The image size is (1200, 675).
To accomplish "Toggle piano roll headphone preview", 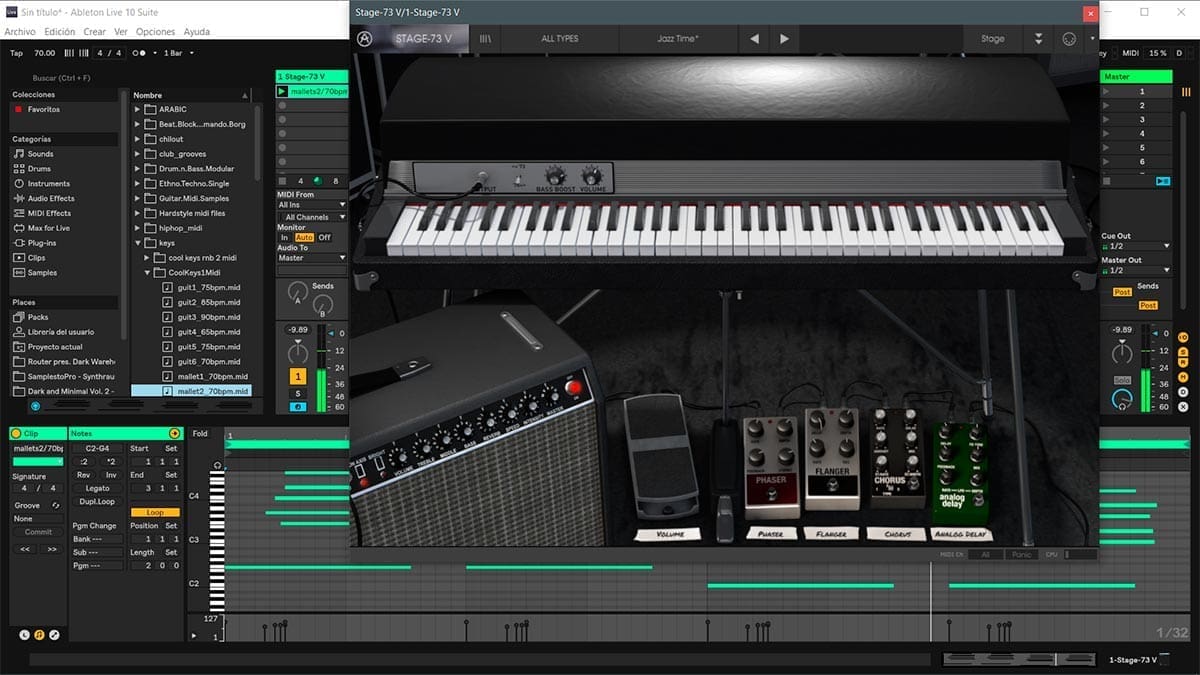I will [217, 465].
